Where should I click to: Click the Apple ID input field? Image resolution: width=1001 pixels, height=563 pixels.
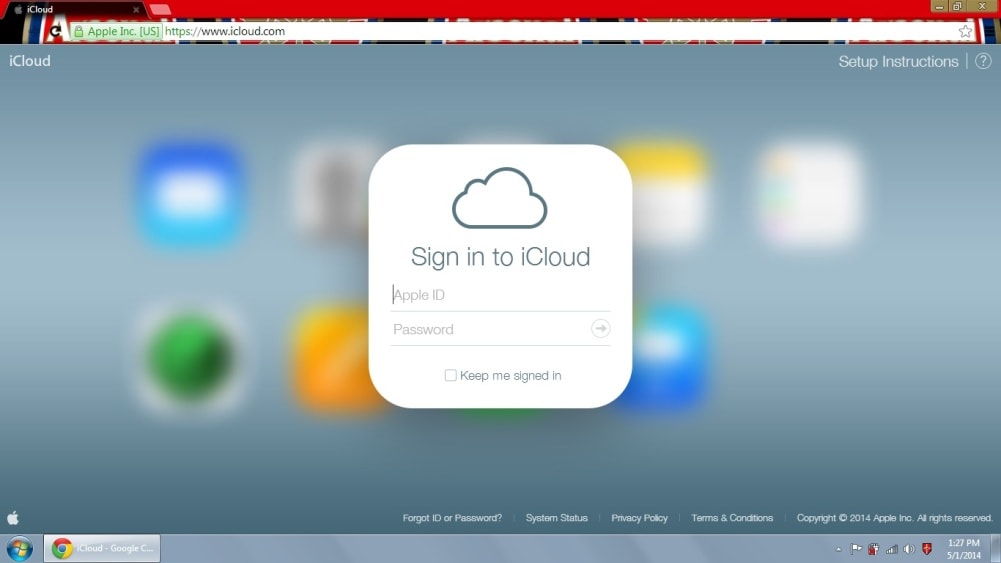pos(500,295)
